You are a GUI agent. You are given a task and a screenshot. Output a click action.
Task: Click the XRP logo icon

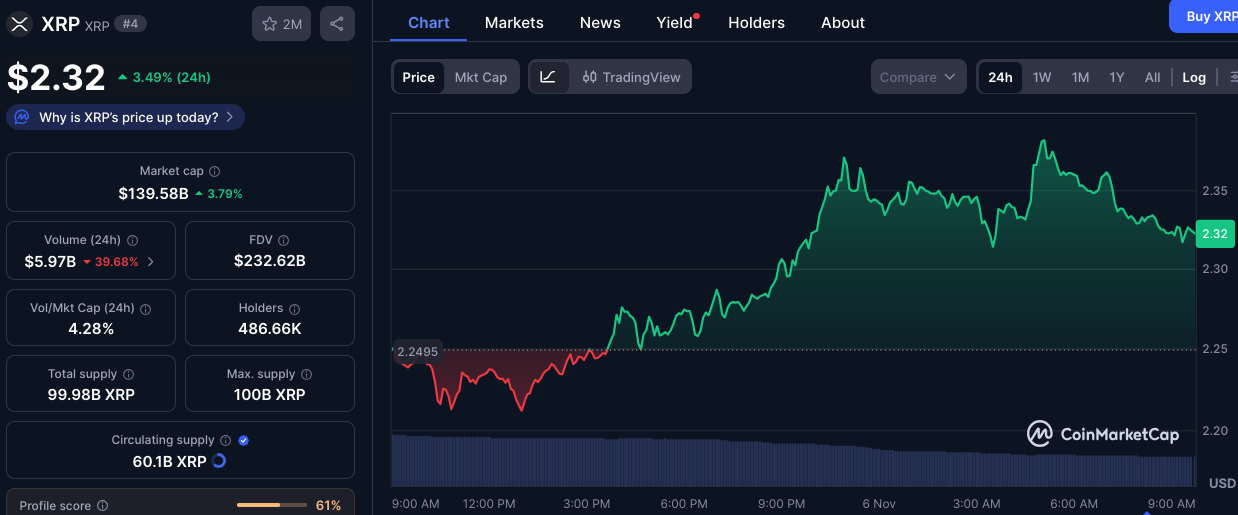coord(20,24)
